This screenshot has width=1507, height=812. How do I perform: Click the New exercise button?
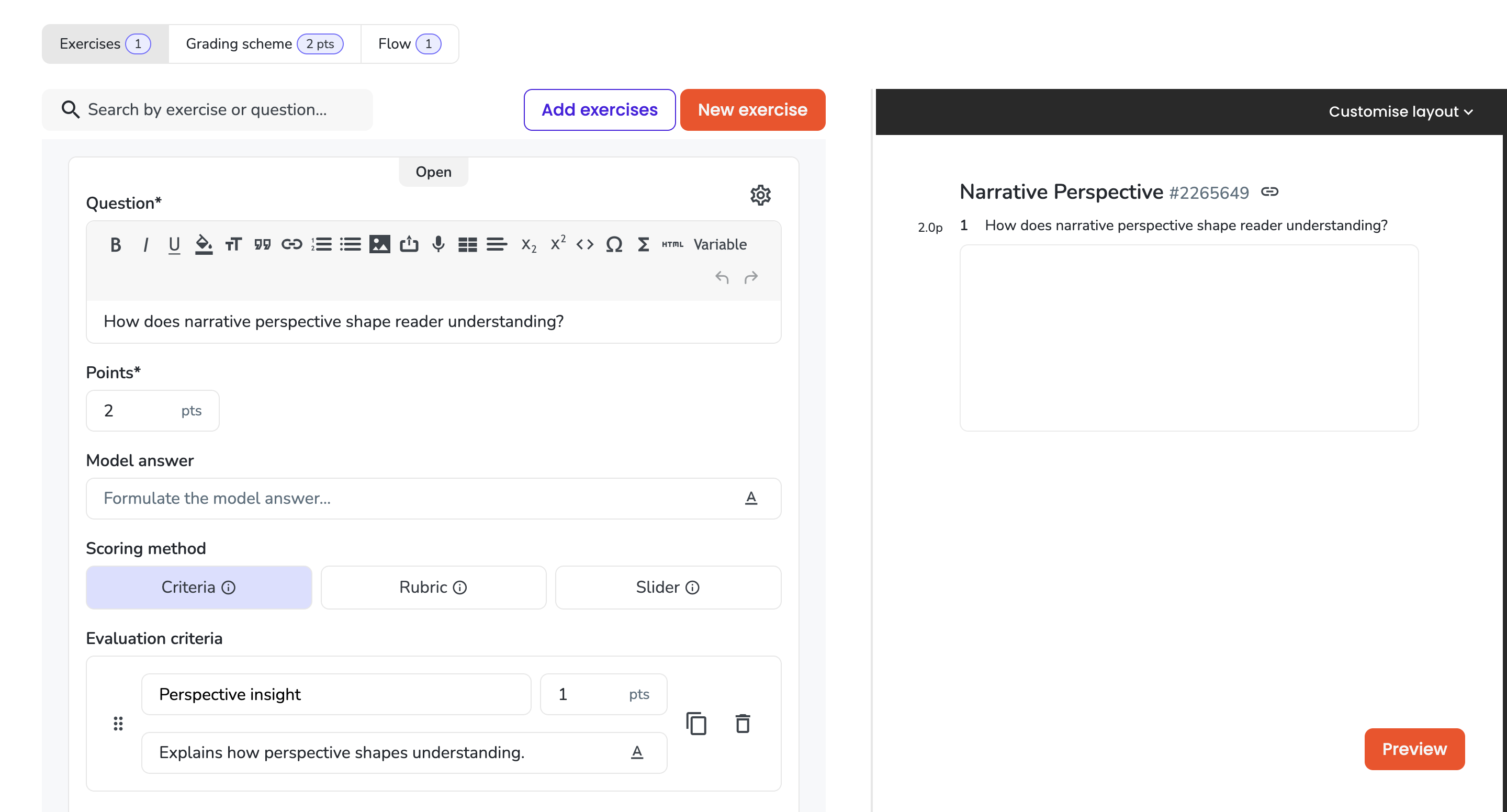[752, 109]
